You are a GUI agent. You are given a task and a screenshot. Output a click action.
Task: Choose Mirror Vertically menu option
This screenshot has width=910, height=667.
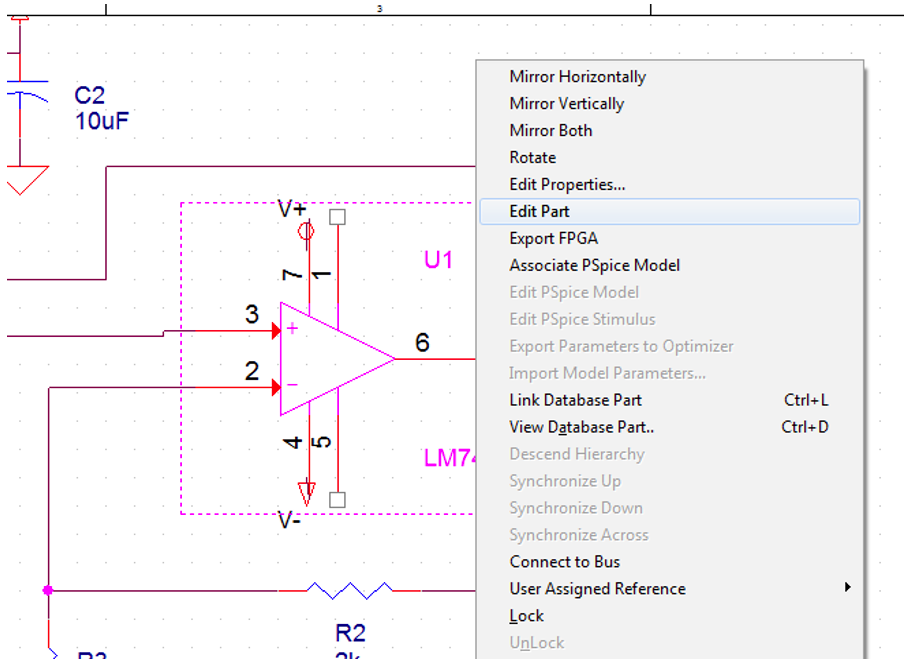point(566,104)
